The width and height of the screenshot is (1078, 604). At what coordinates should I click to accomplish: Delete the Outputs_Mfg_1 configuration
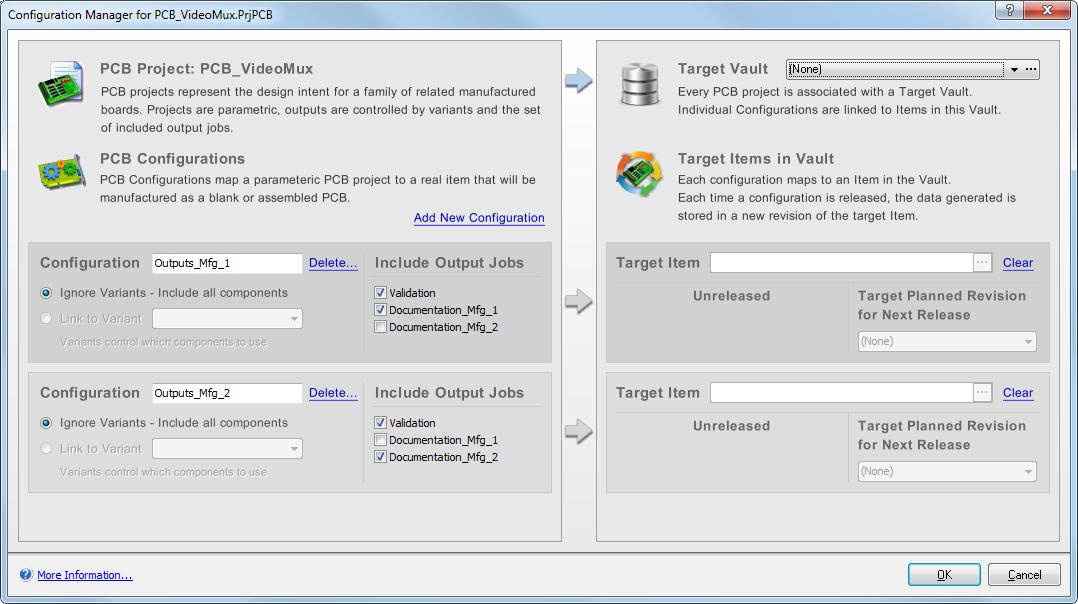pos(333,263)
